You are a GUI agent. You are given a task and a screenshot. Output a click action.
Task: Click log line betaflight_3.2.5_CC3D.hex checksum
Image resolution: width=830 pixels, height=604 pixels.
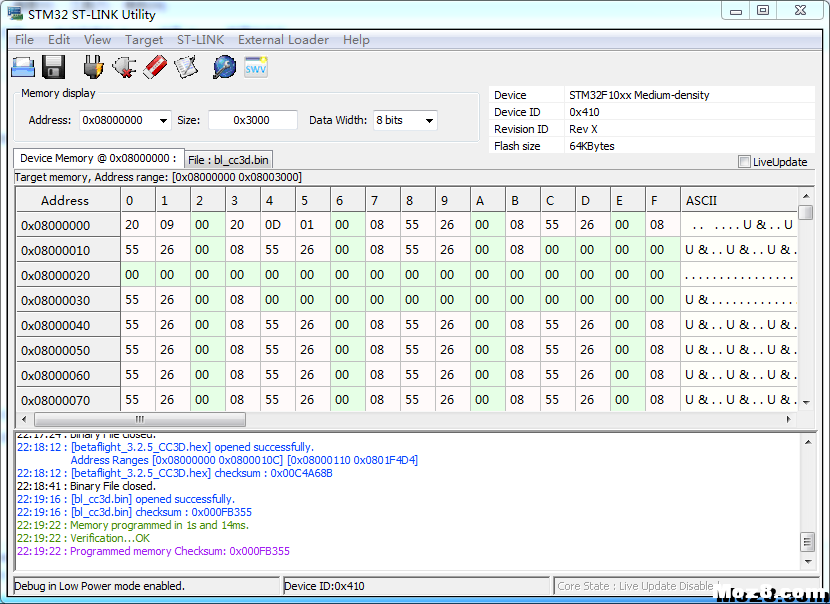click(175, 473)
